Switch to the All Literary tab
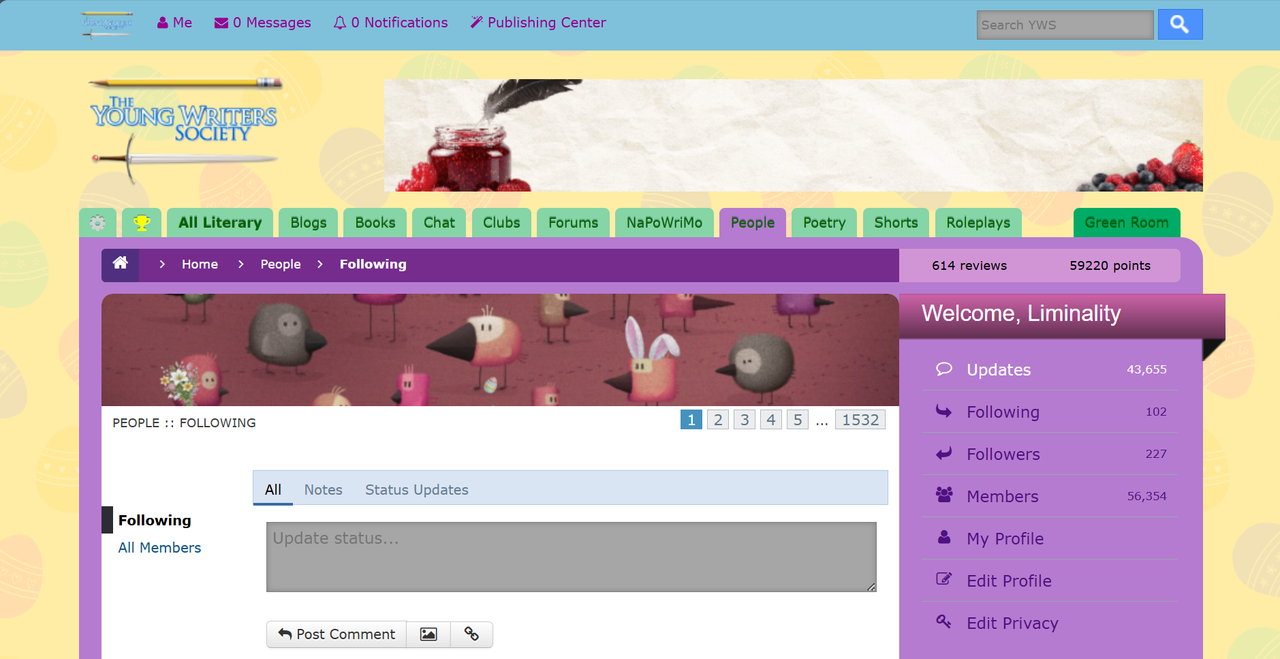This screenshot has width=1280, height=659. (x=220, y=223)
